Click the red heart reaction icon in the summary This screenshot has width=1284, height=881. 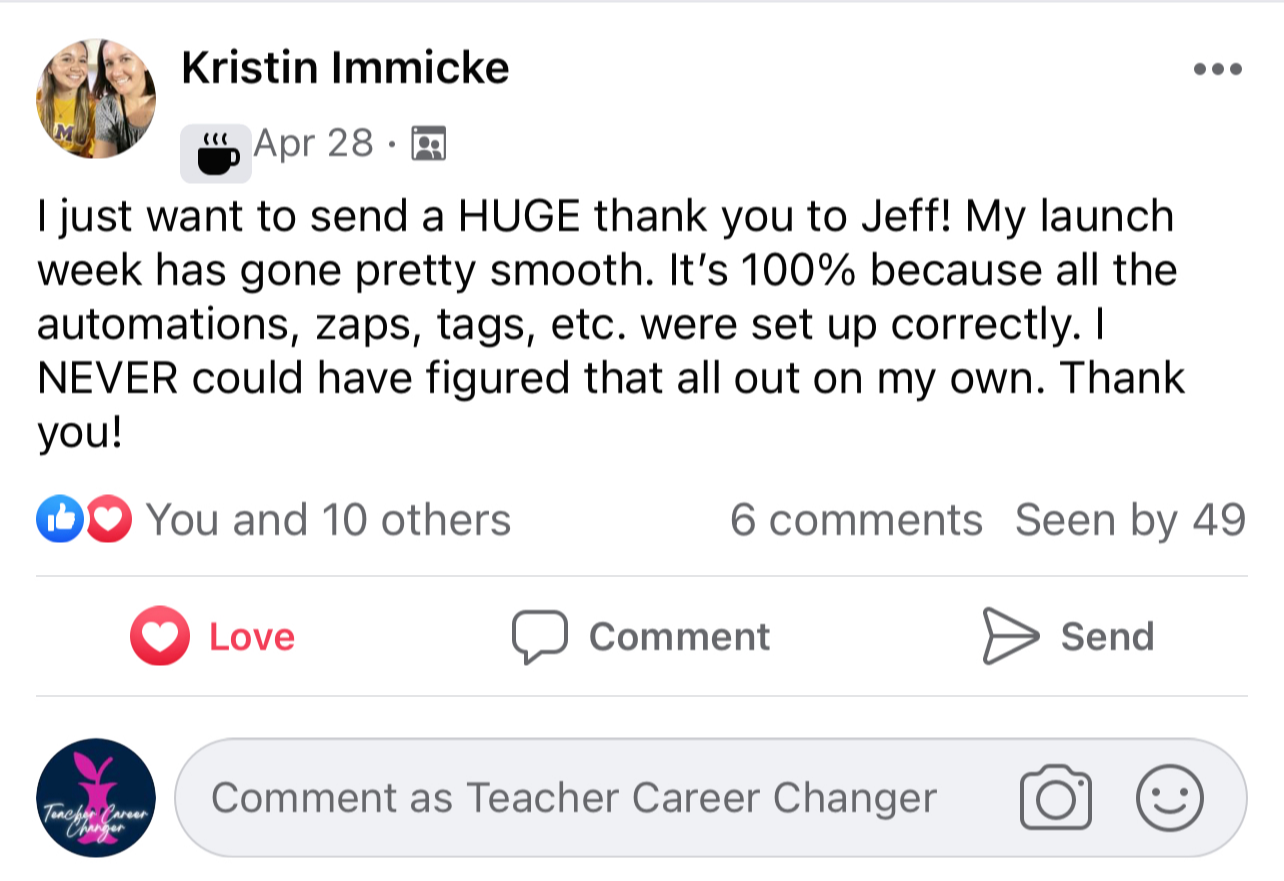pos(108,520)
